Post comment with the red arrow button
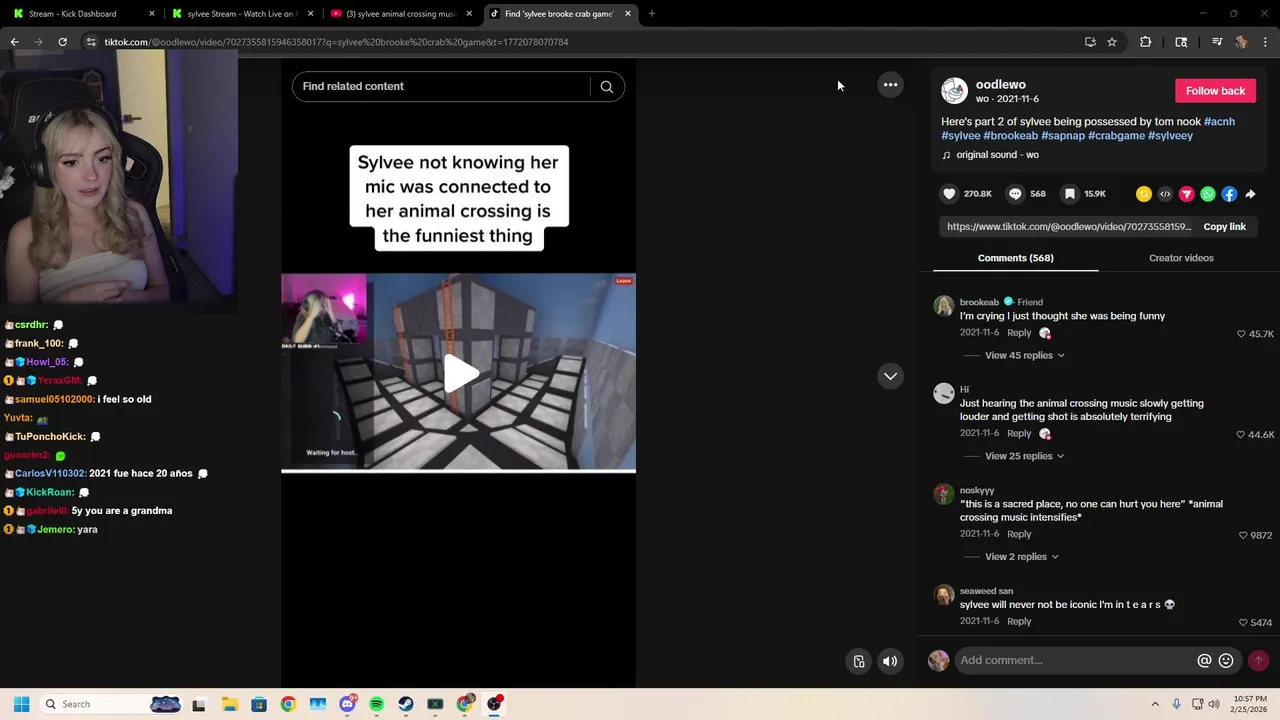Viewport: 1280px width, 720px height. [x=1259, y=661]
